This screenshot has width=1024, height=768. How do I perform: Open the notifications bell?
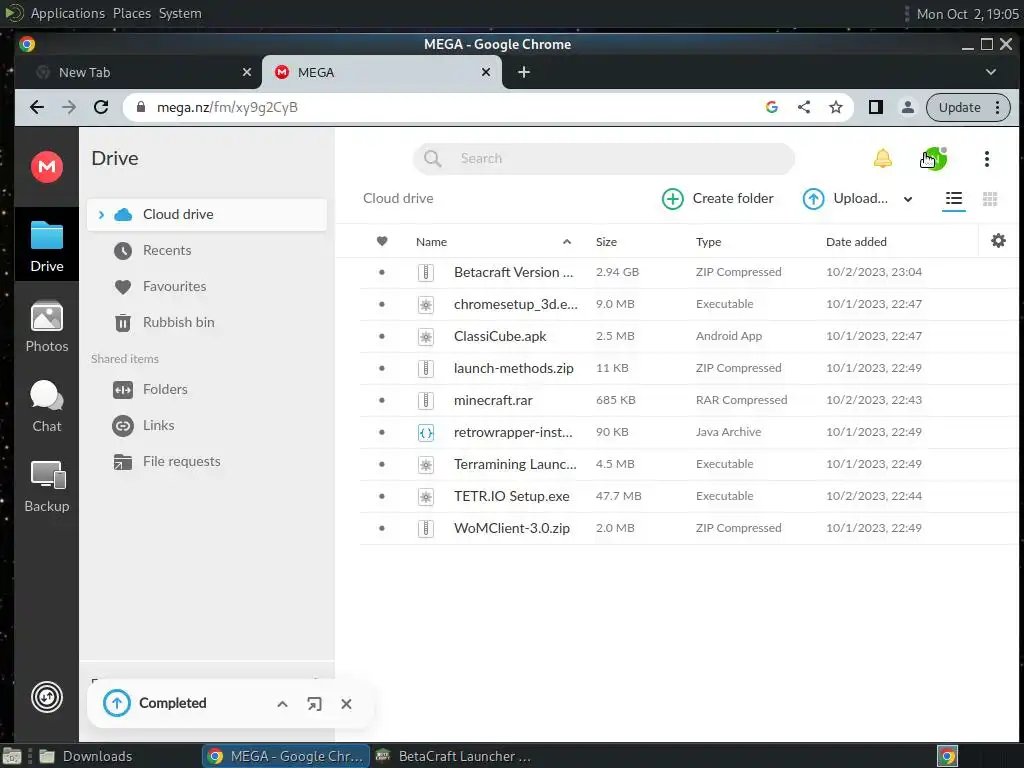(x=882, y=159)
